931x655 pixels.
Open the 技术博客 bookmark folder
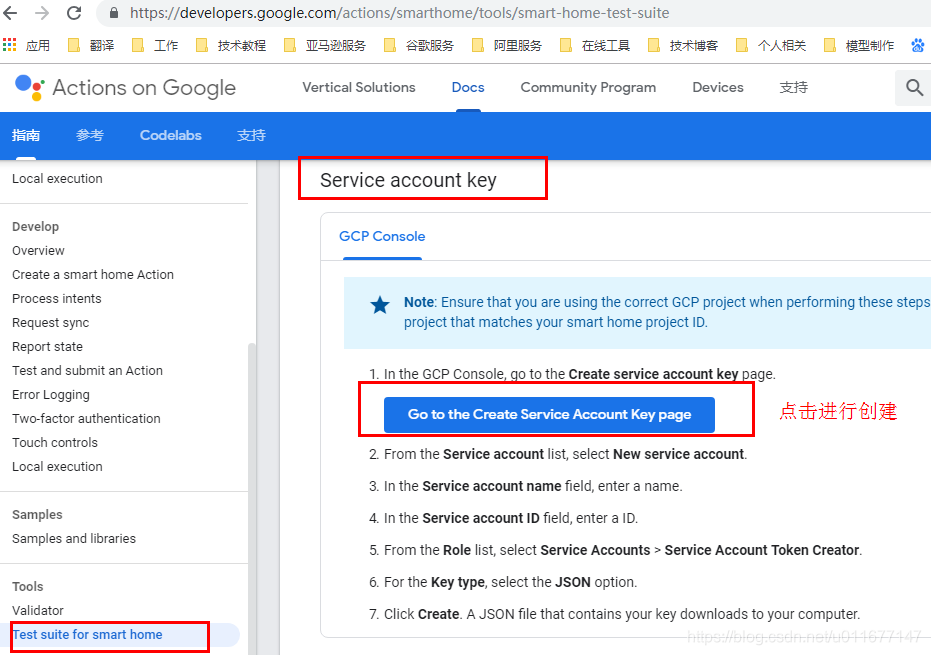coord(683,45)
